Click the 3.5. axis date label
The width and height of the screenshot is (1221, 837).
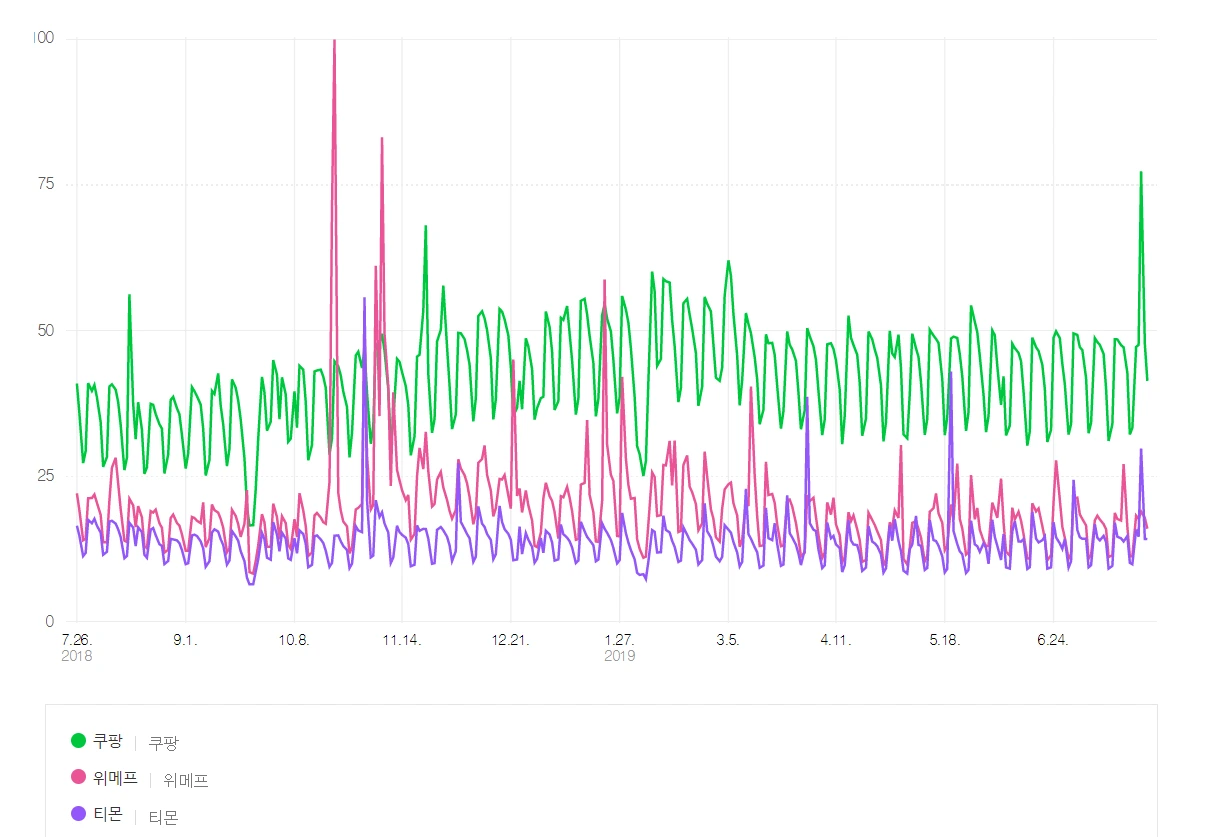point(728,641)
